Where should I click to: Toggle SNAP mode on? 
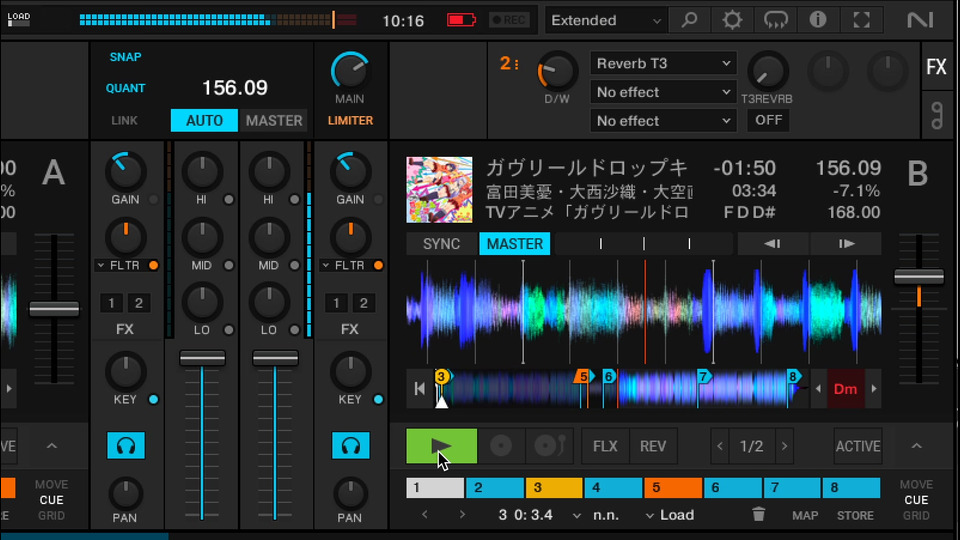point(126,57)
